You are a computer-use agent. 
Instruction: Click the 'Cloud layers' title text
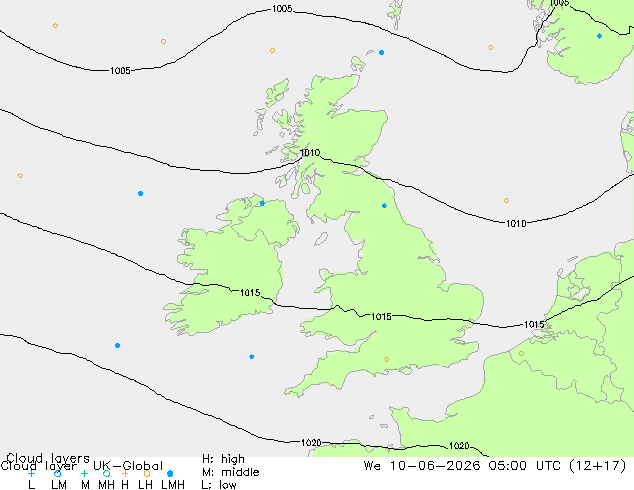[48, 458]
